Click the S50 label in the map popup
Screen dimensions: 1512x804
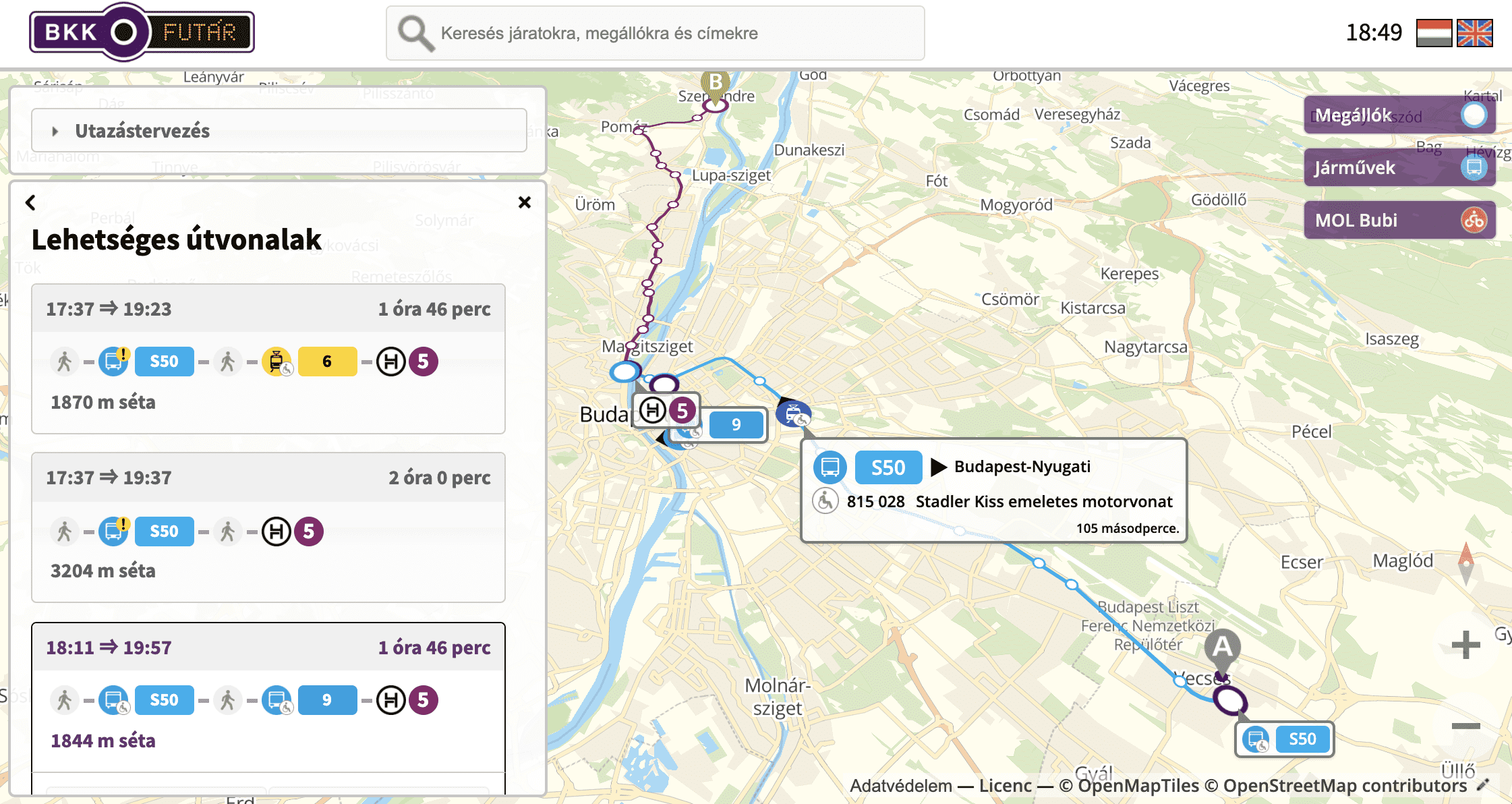point(888,467)
